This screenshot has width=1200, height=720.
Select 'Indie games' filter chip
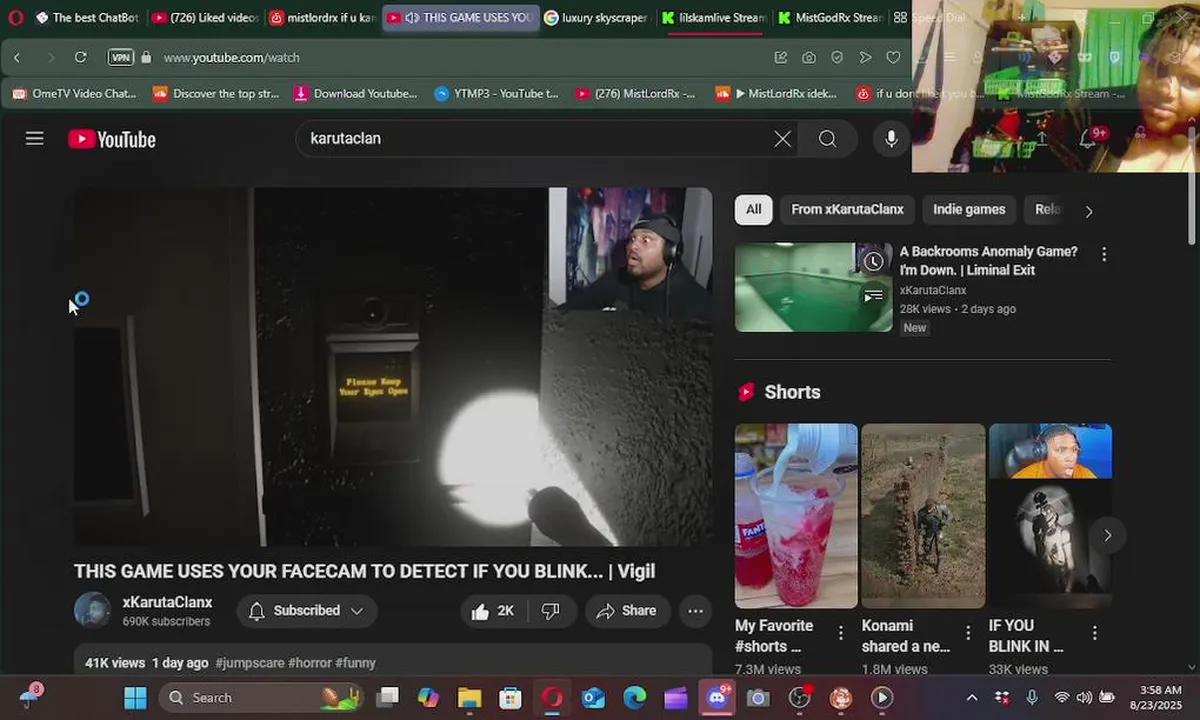[x=969, y=210]
